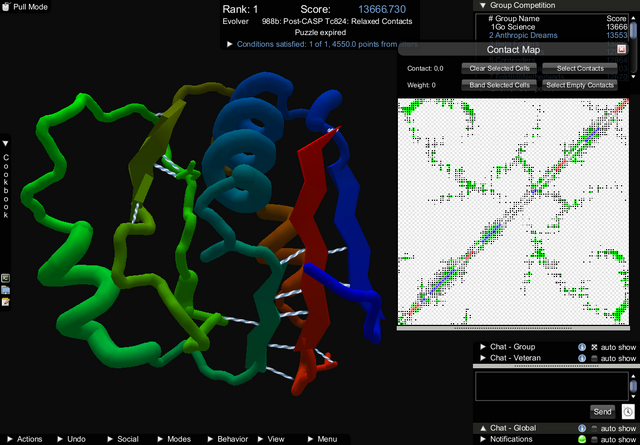This screenshot has height=445, width=640.
Task: Expand the Conditions satisfied details
Action: [x=230, y=44]
